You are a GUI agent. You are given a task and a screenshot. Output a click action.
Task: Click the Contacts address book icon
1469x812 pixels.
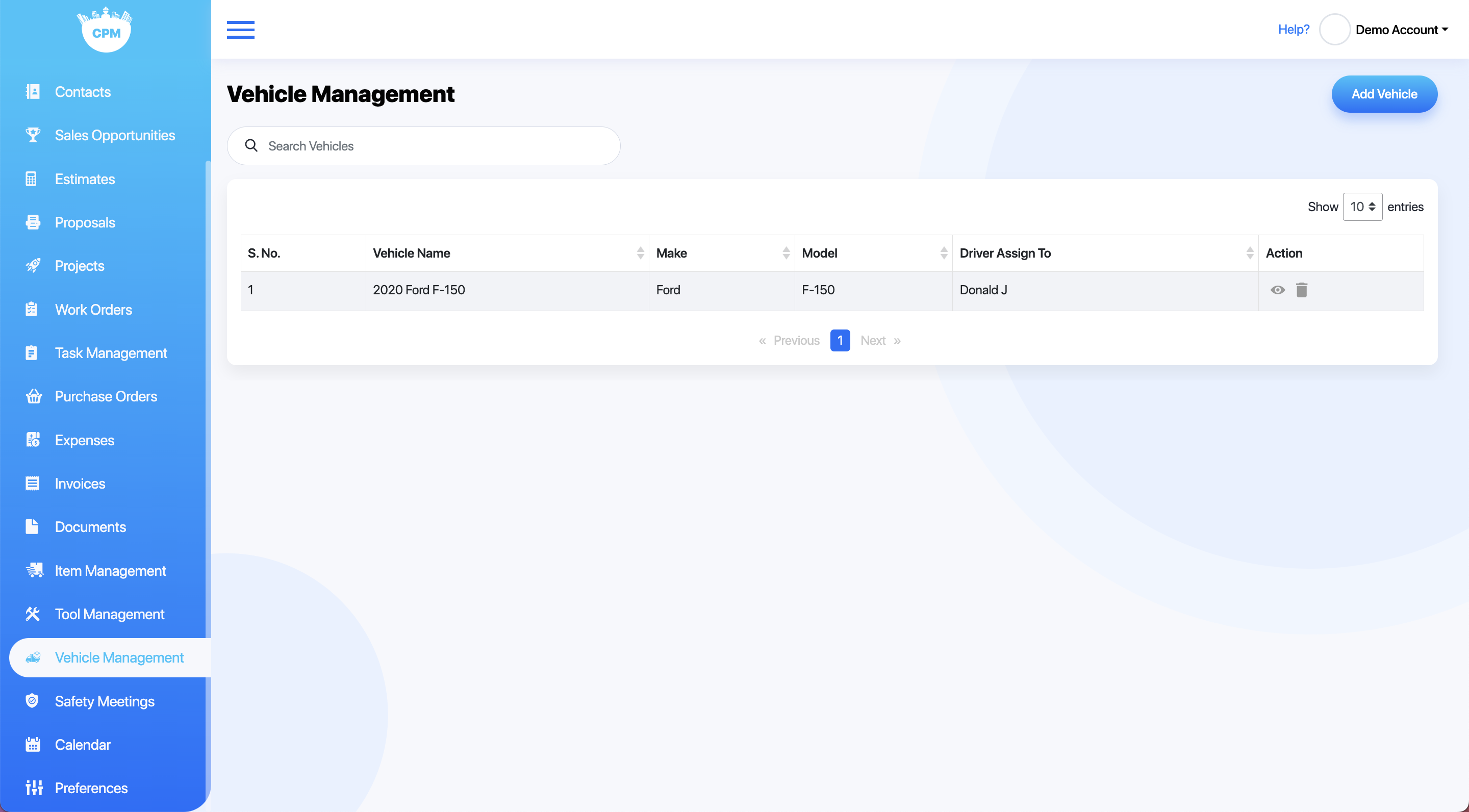coord(33,91)
